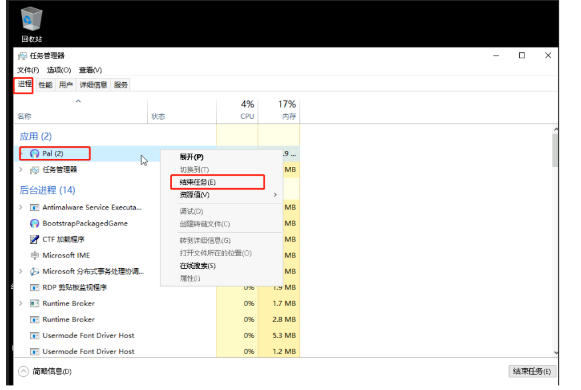Viewport: 581px width, 390px height.
Task: Expand the first Runtime Broker entry
Action: [x=21, y=303]
